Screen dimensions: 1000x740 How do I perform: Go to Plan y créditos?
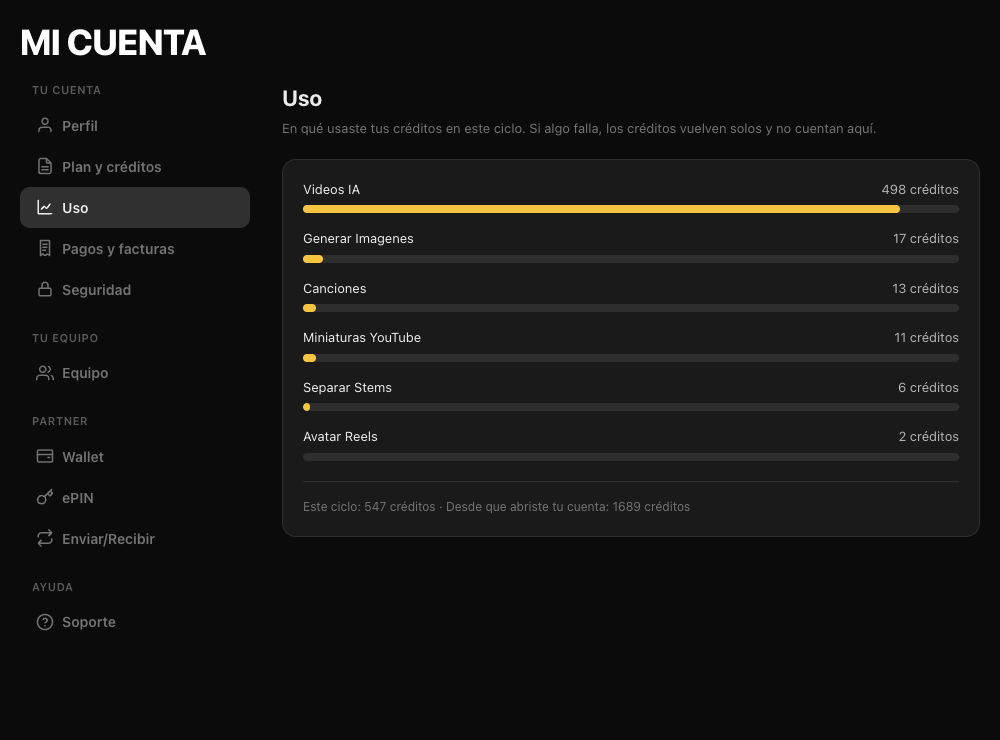point(135,166)
